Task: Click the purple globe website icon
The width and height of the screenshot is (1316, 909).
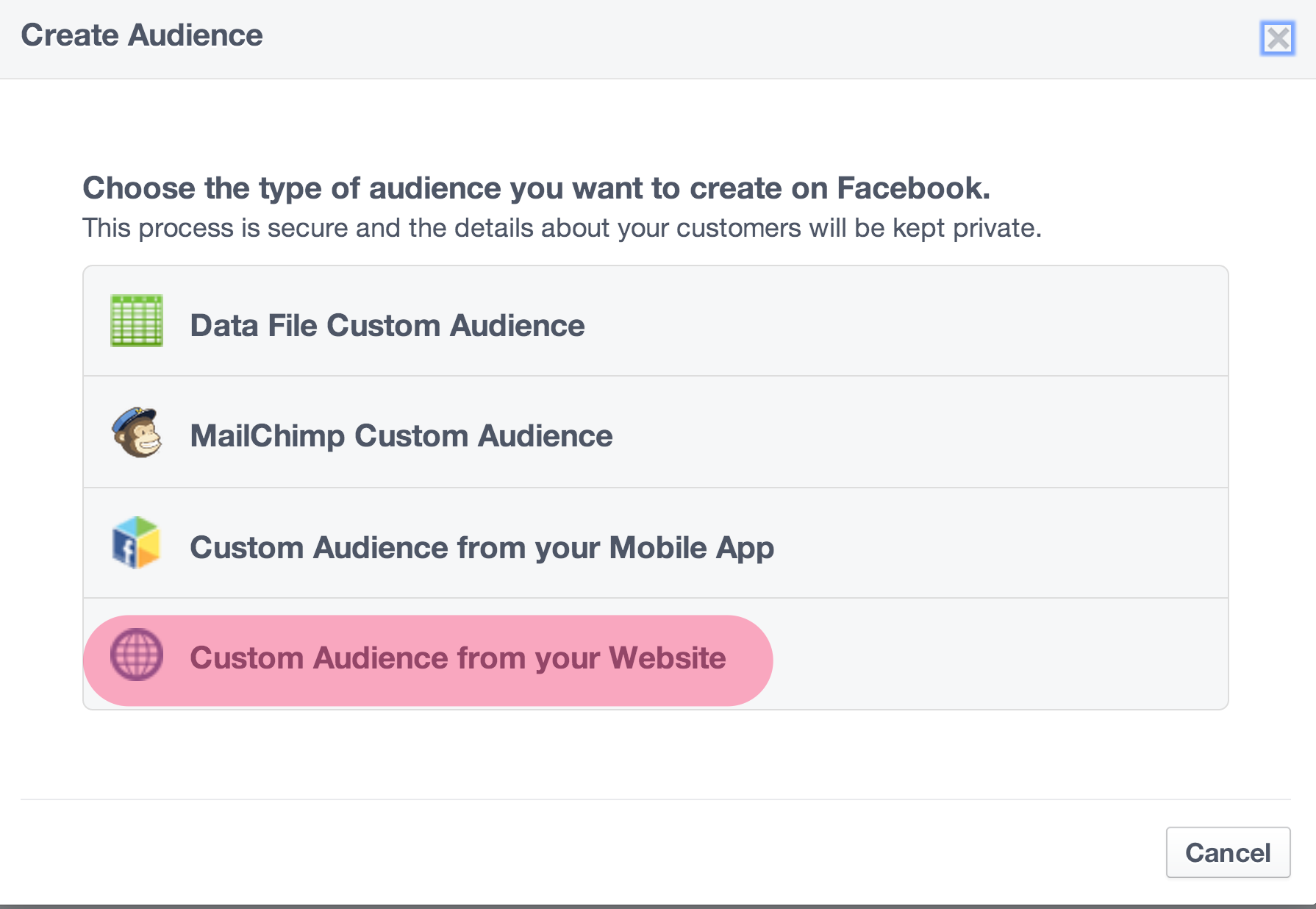Action: point(137,656)
